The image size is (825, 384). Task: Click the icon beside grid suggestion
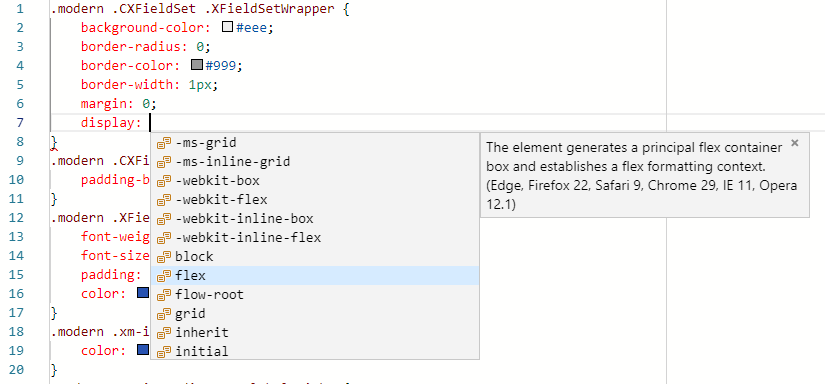[x=165, y=314]
